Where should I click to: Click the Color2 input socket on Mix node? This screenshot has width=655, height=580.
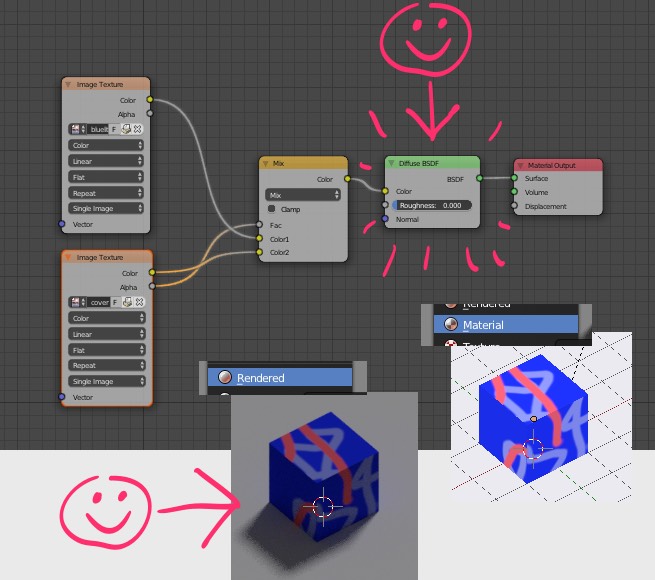[259, 252]
